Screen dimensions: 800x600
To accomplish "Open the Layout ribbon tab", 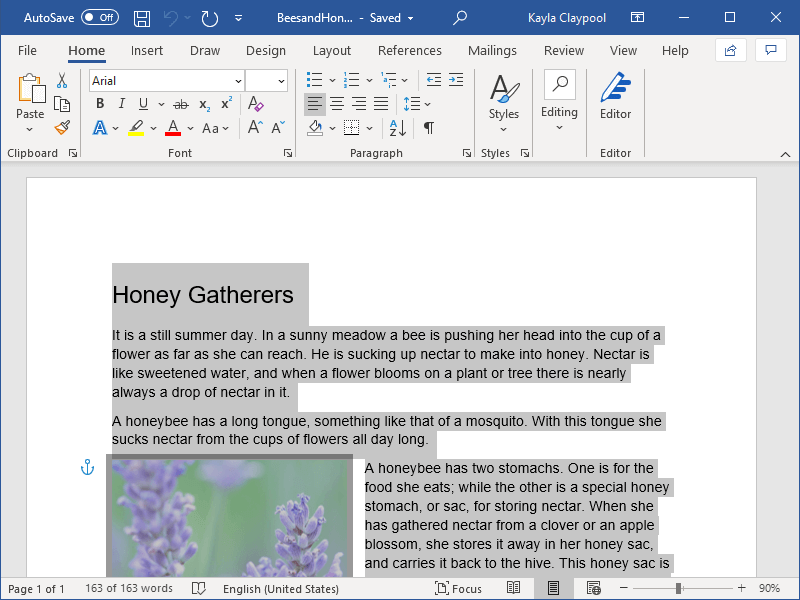I will coord(331,51).
